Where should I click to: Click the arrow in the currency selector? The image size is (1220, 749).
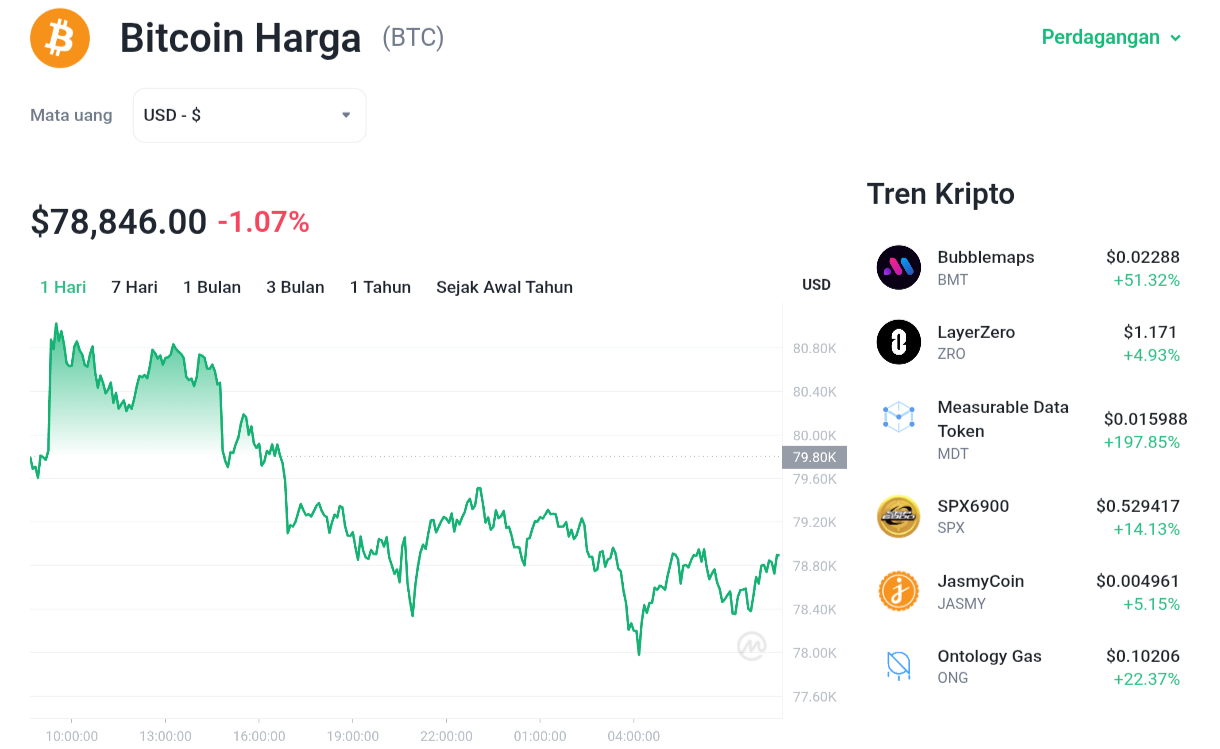coord(346,115)
